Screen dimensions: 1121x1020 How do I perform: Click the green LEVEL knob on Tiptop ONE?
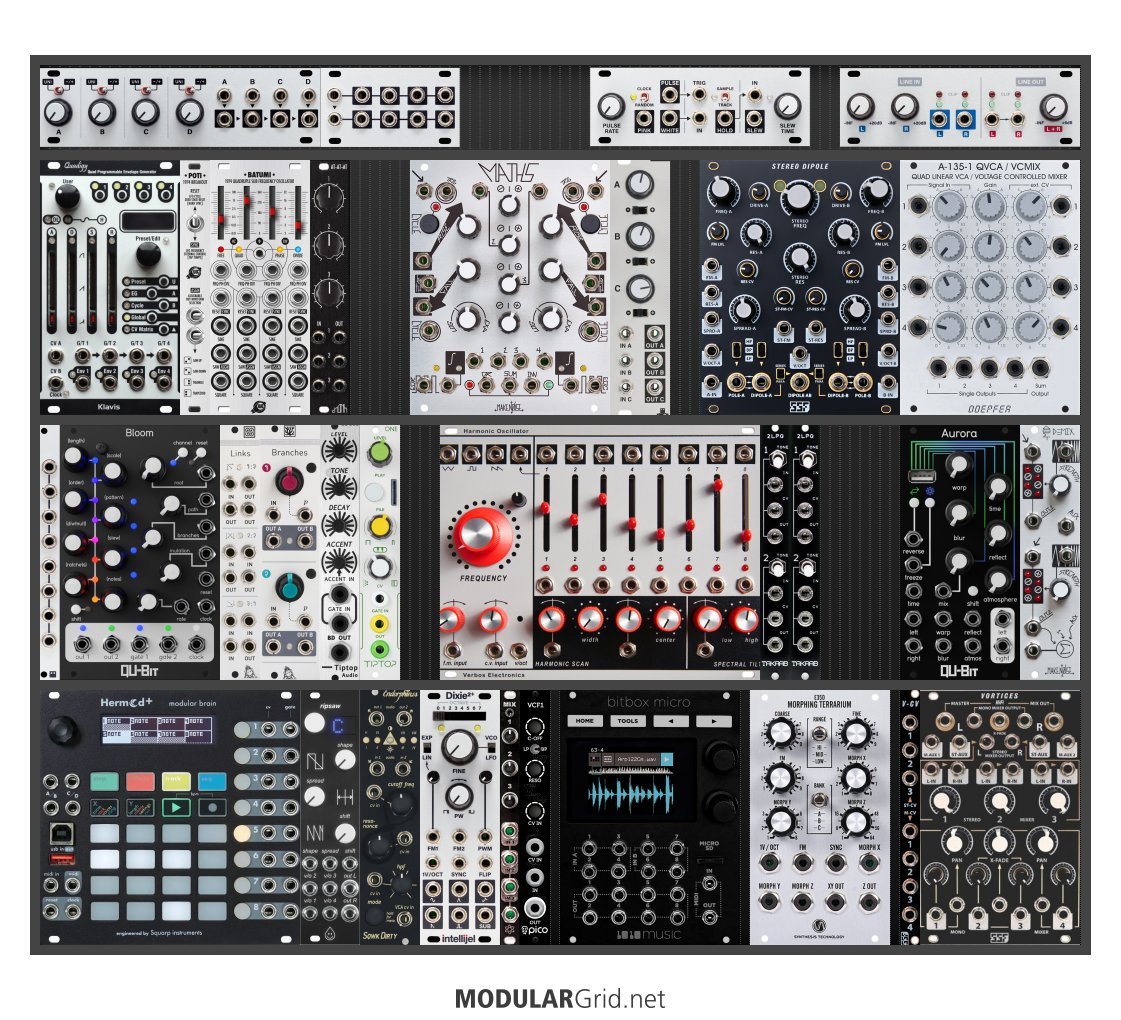pos(380,453)
